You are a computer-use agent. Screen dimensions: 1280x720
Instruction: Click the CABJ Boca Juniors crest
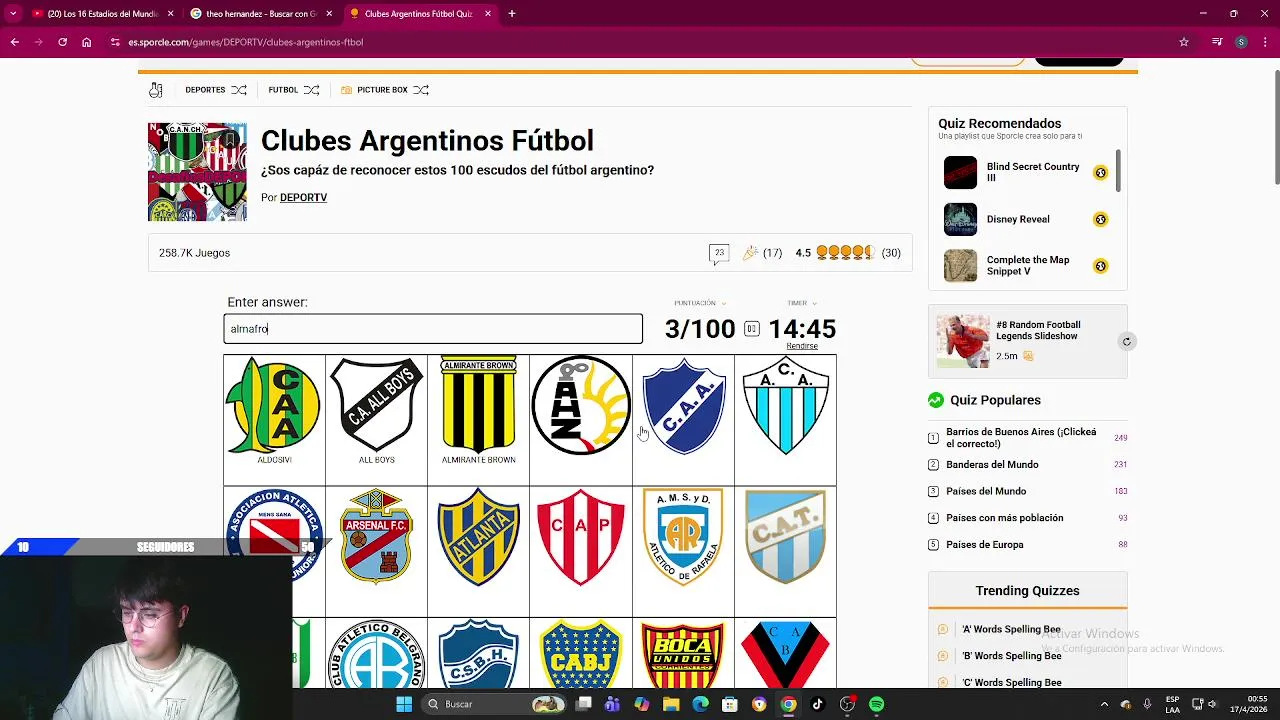(x=581, y=654)
